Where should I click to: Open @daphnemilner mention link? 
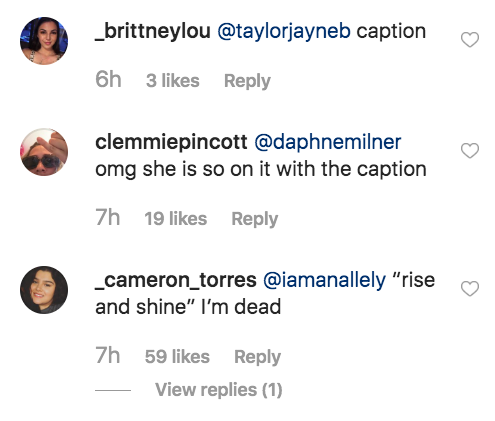[x=328, y=142]
